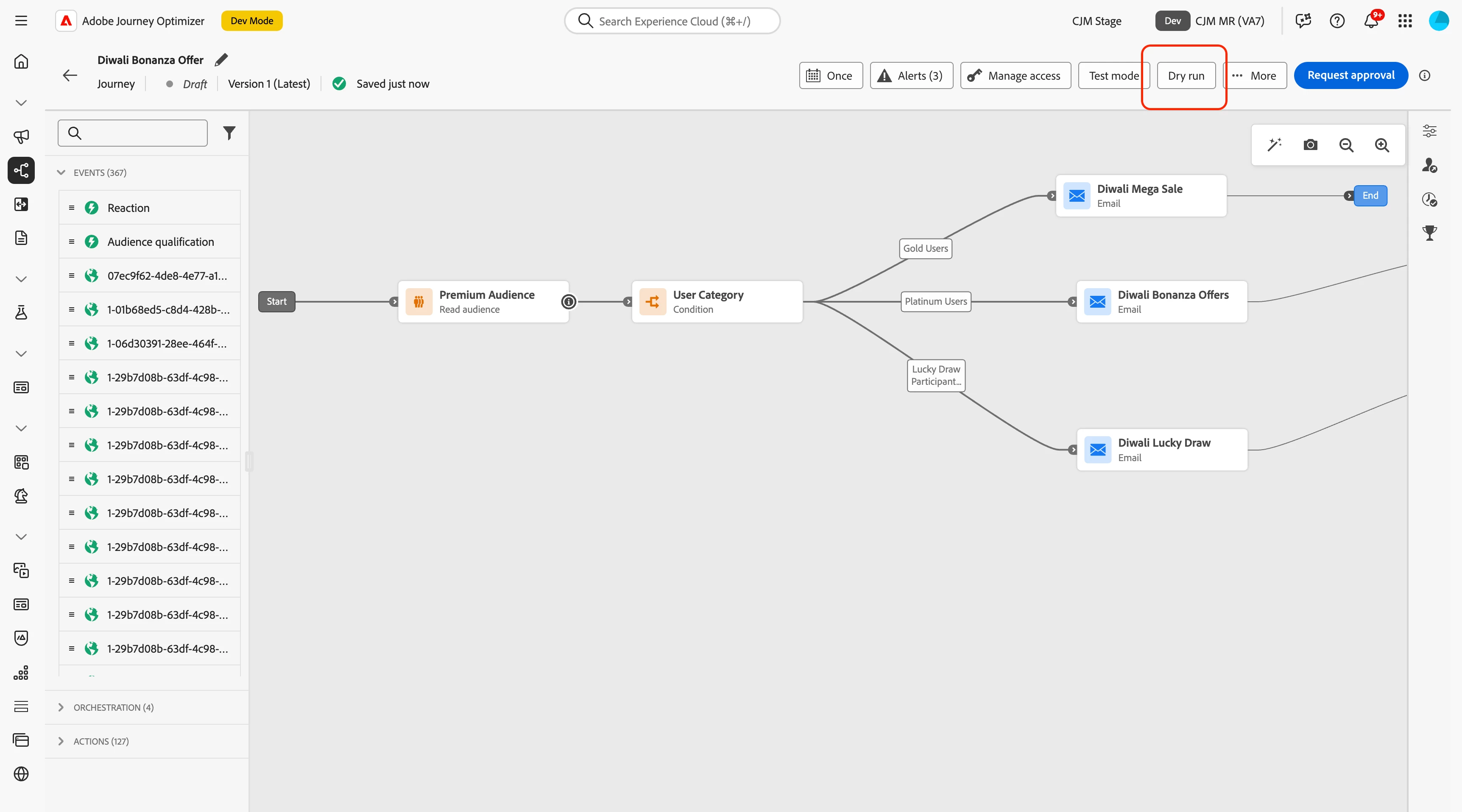
Task: Open the notifications bell icon
Action: pyautogui.click(x=1370, y=21)
